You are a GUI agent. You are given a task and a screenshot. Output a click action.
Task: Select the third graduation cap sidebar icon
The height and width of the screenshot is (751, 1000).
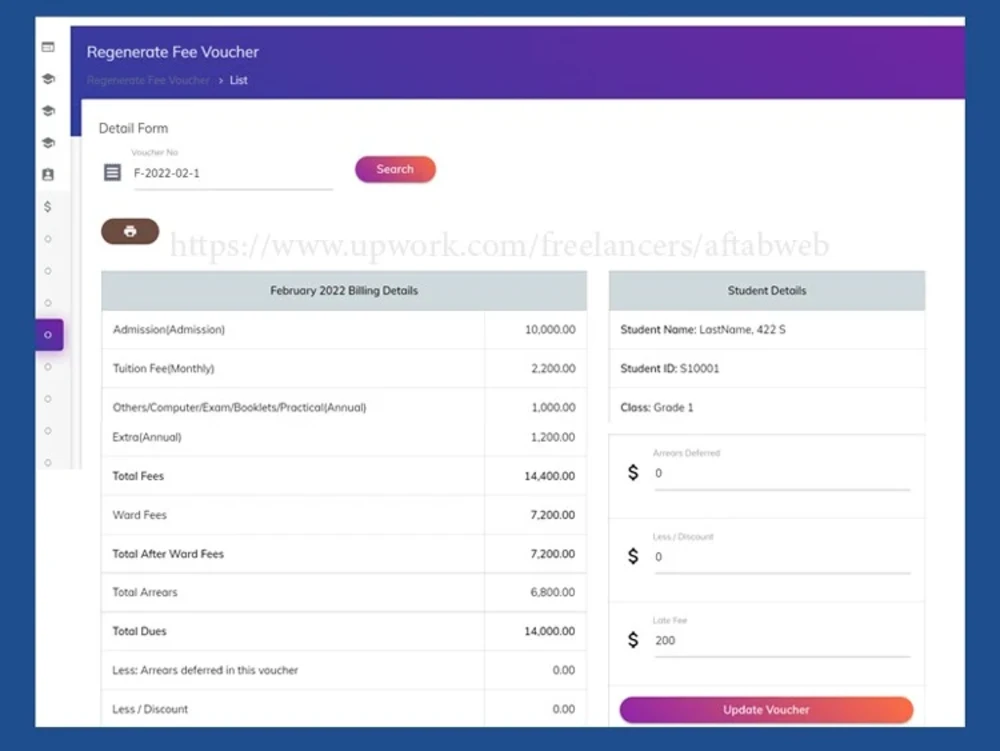pos(48,142)
